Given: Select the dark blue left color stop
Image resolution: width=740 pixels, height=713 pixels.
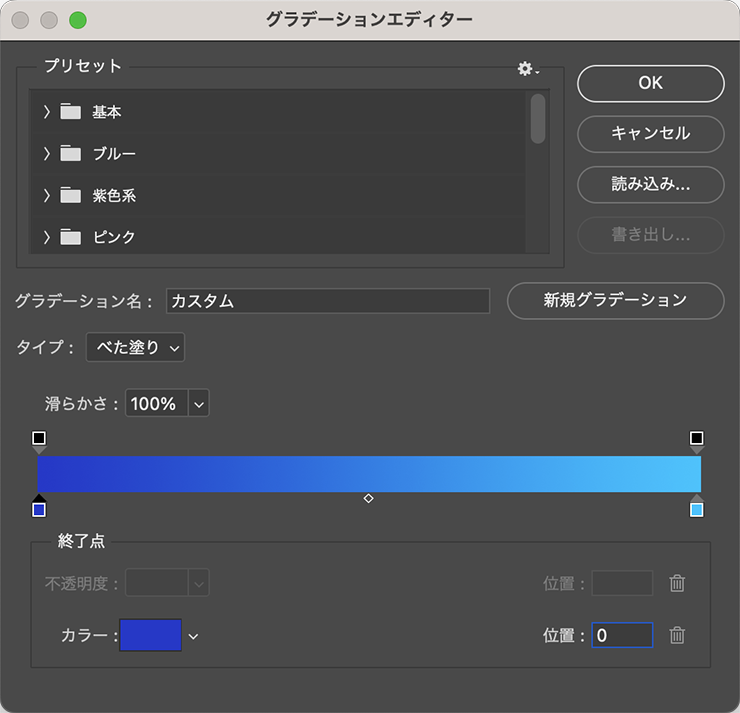Looking at the screenshot, I should coord(39,508).
